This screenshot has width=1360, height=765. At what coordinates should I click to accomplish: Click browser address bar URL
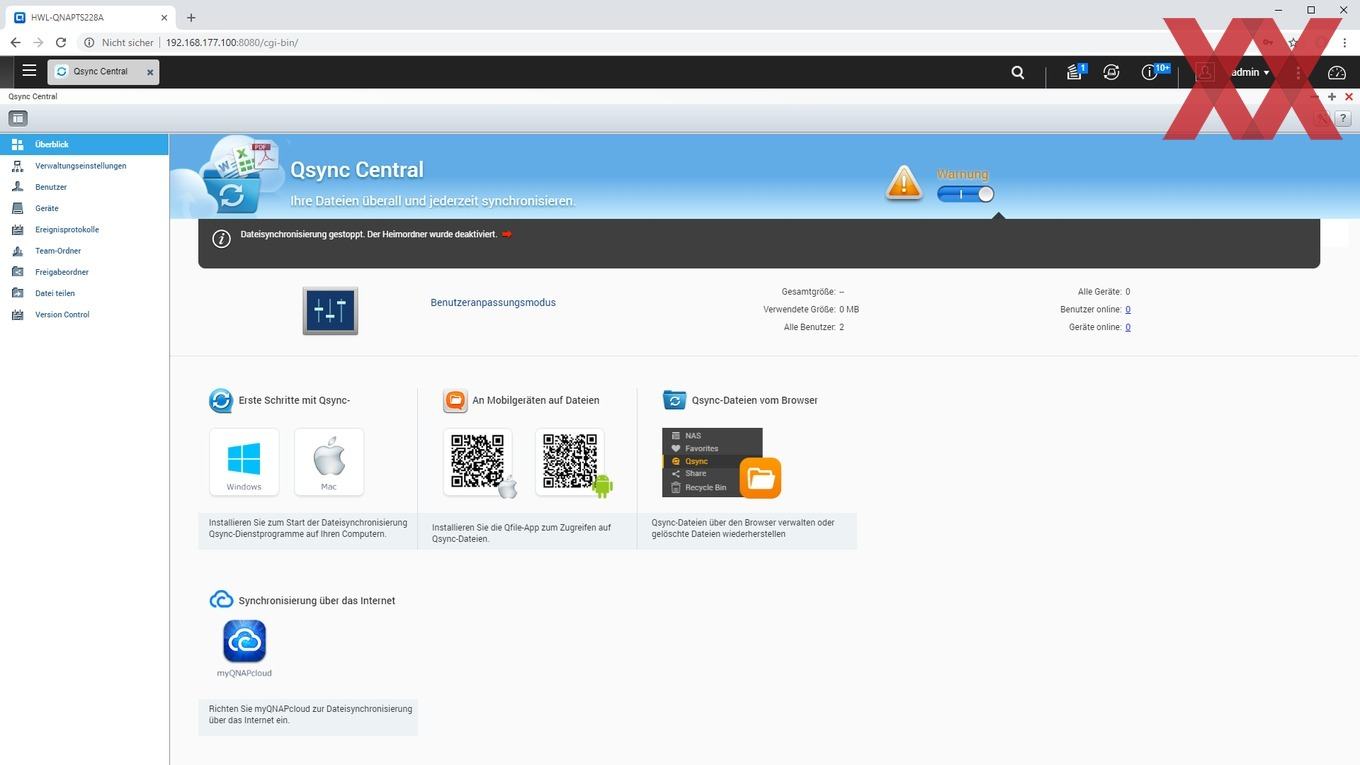[232, 43]
